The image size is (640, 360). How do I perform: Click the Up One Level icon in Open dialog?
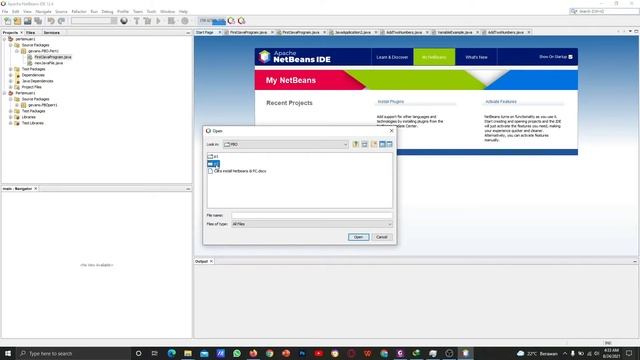[356, 144]
